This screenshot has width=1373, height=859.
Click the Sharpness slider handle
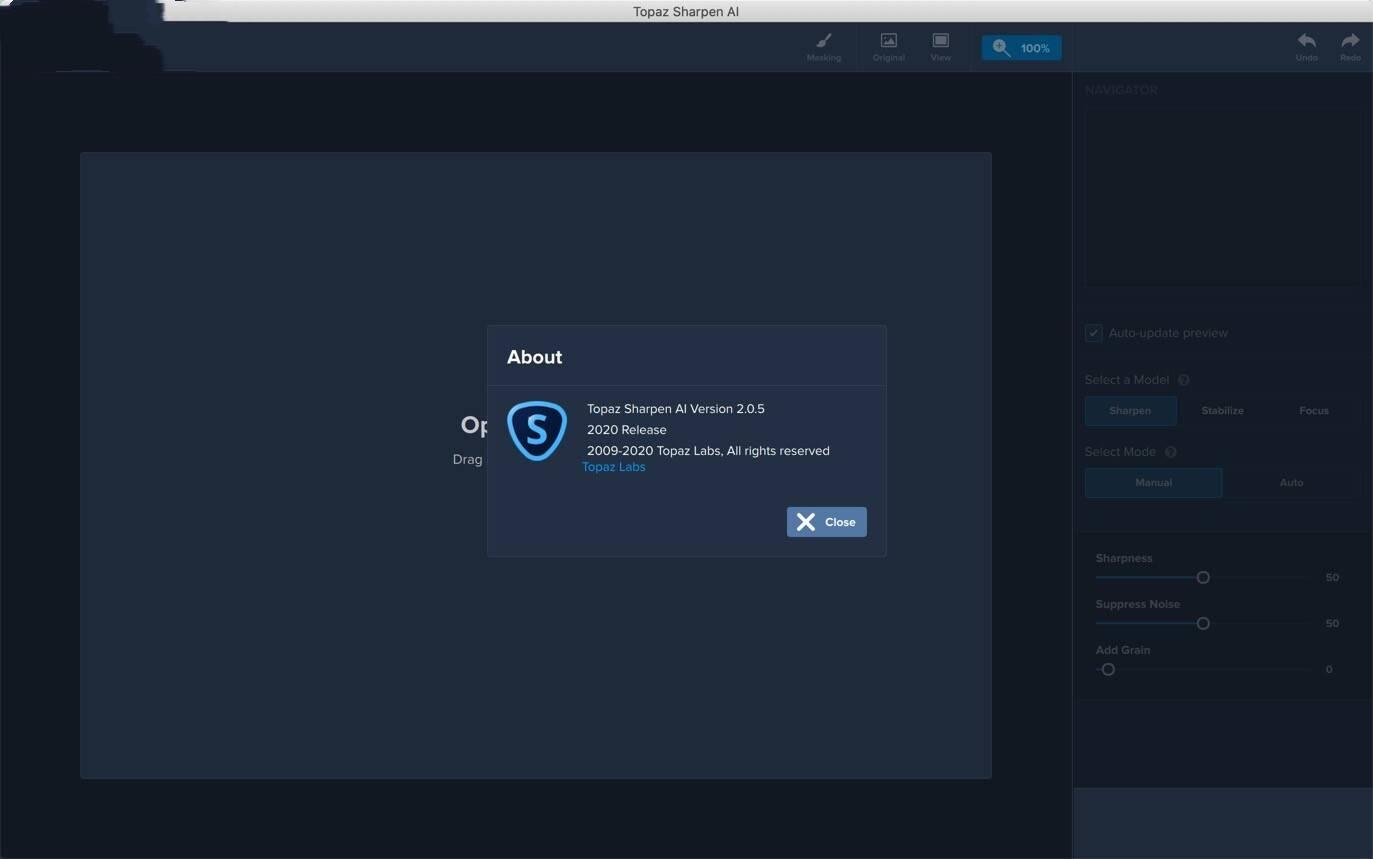click(1203, 578)
